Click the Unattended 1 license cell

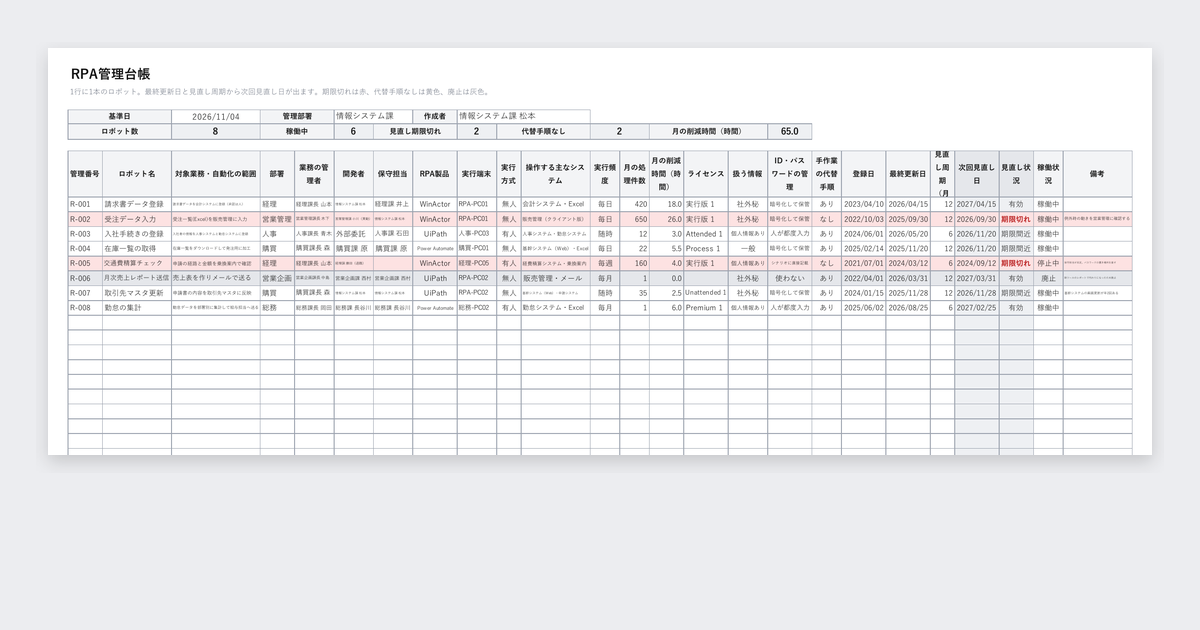tap(705, 293)
